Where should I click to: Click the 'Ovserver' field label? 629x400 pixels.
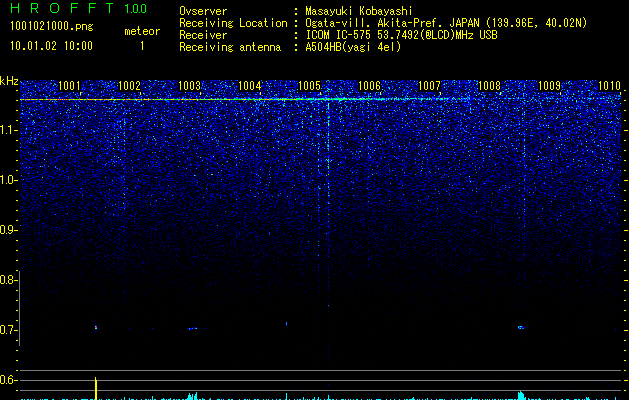203,11
